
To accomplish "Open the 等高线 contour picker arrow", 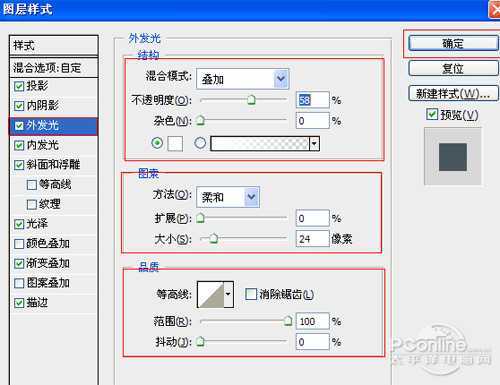I will (228, 294).
